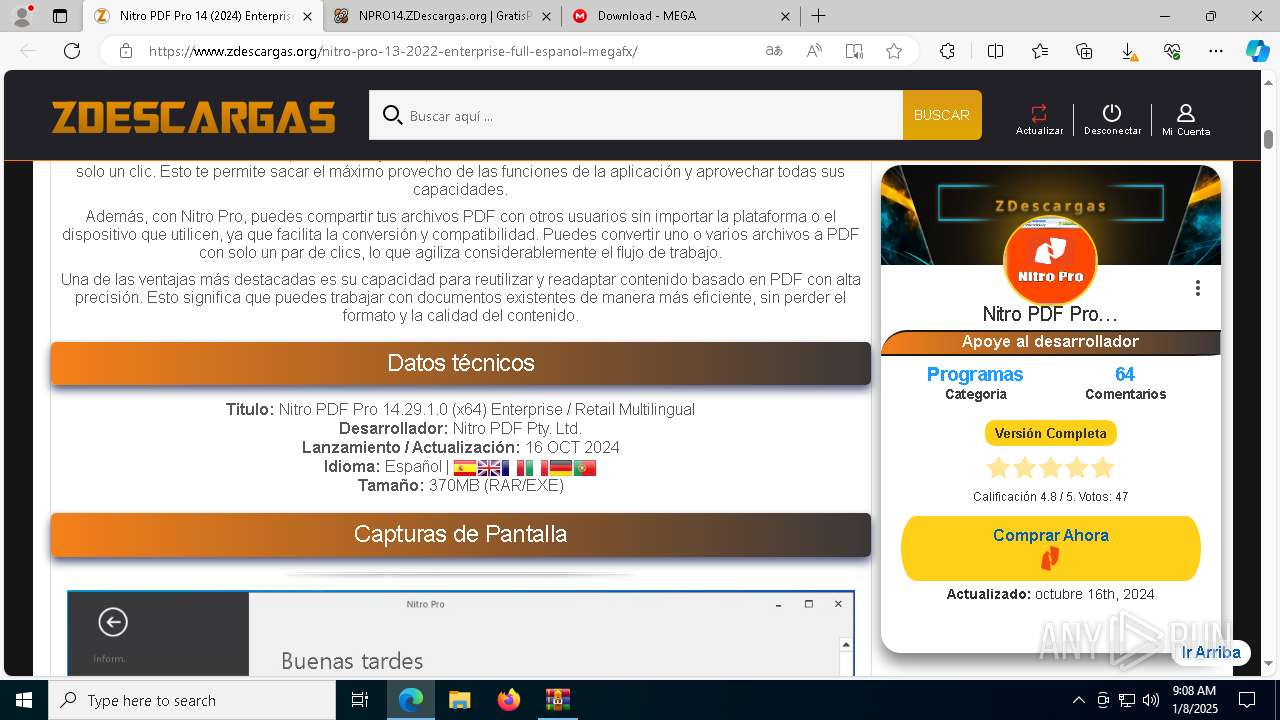Open collections icon
Viewport: 1280px width, 720px height.
[1084, 51]
